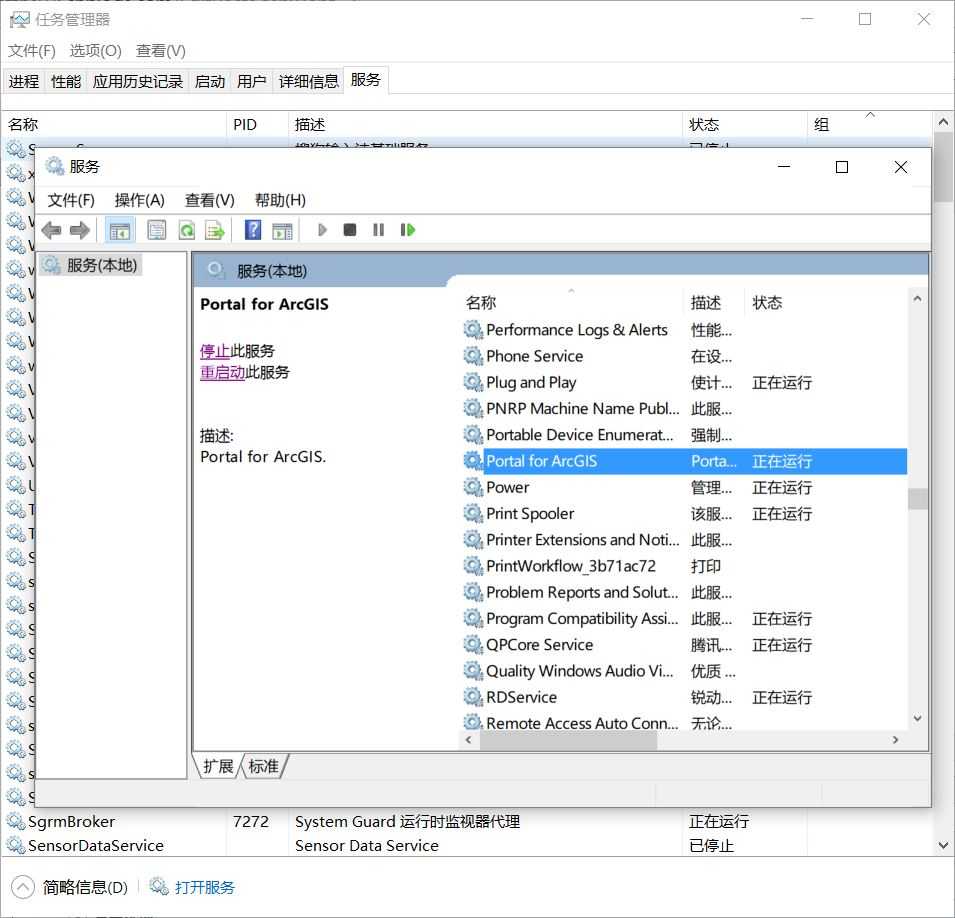The width and height of the screenshot is (955, 918).
Task: Toggle the show/hide action pane icon
Action: tap(282, 230)
